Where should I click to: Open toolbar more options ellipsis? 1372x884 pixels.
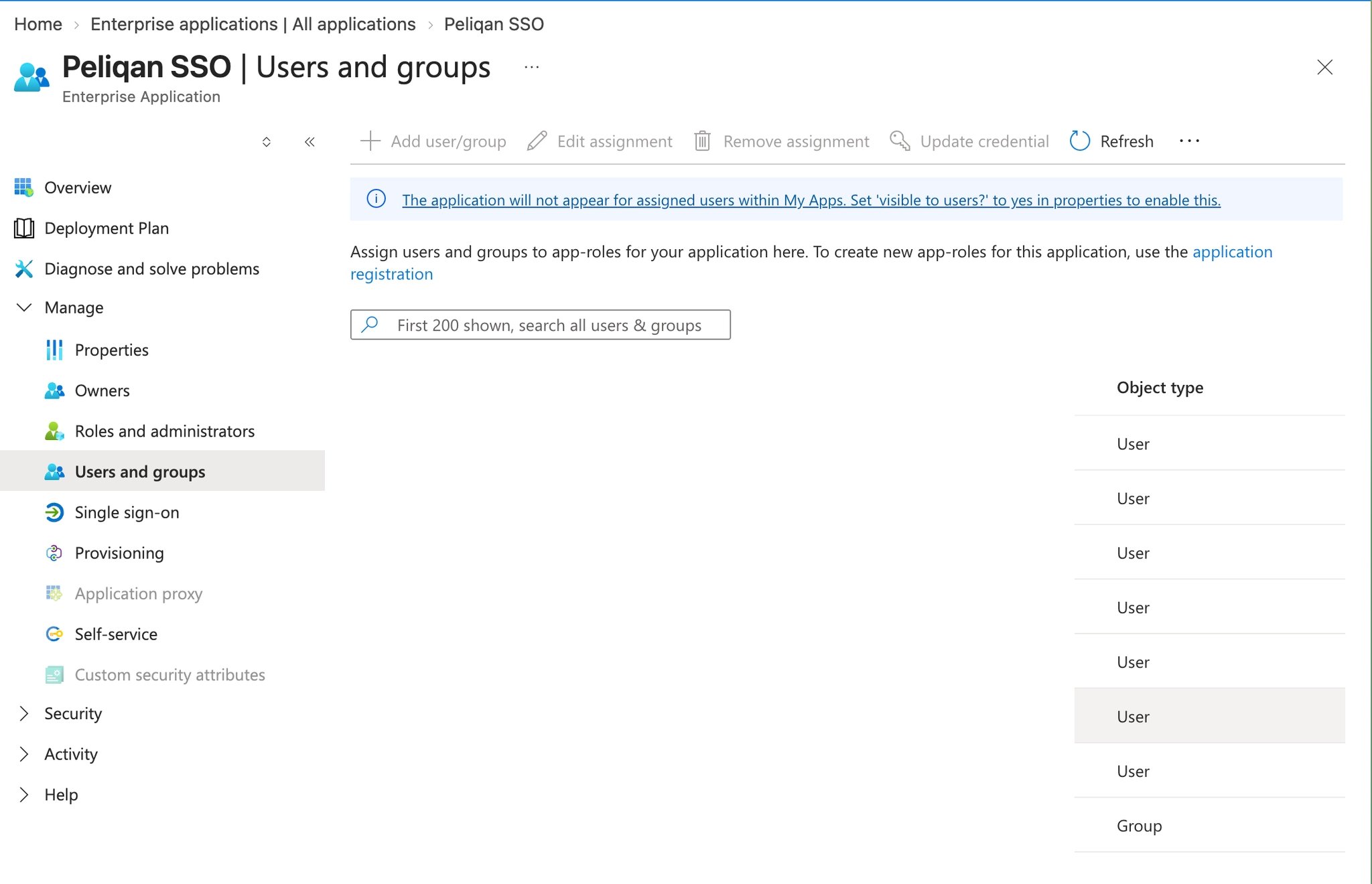point(1190,141)
